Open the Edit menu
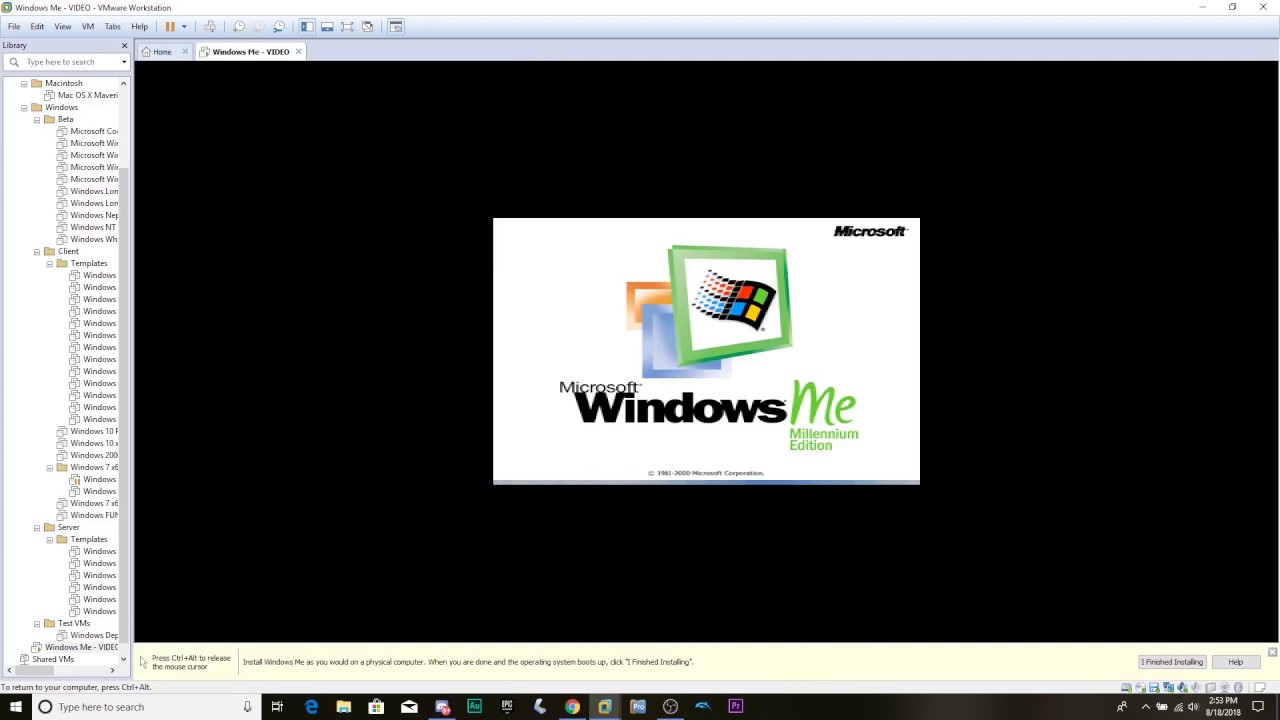The image size is (1280, 720). click(37, 27)
